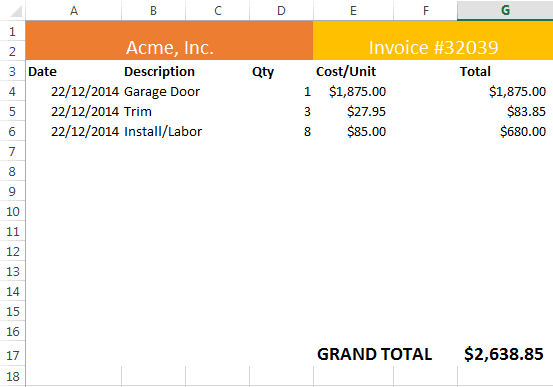Select row 10 header
The image size is (553, 387).
tap(13, 211)
